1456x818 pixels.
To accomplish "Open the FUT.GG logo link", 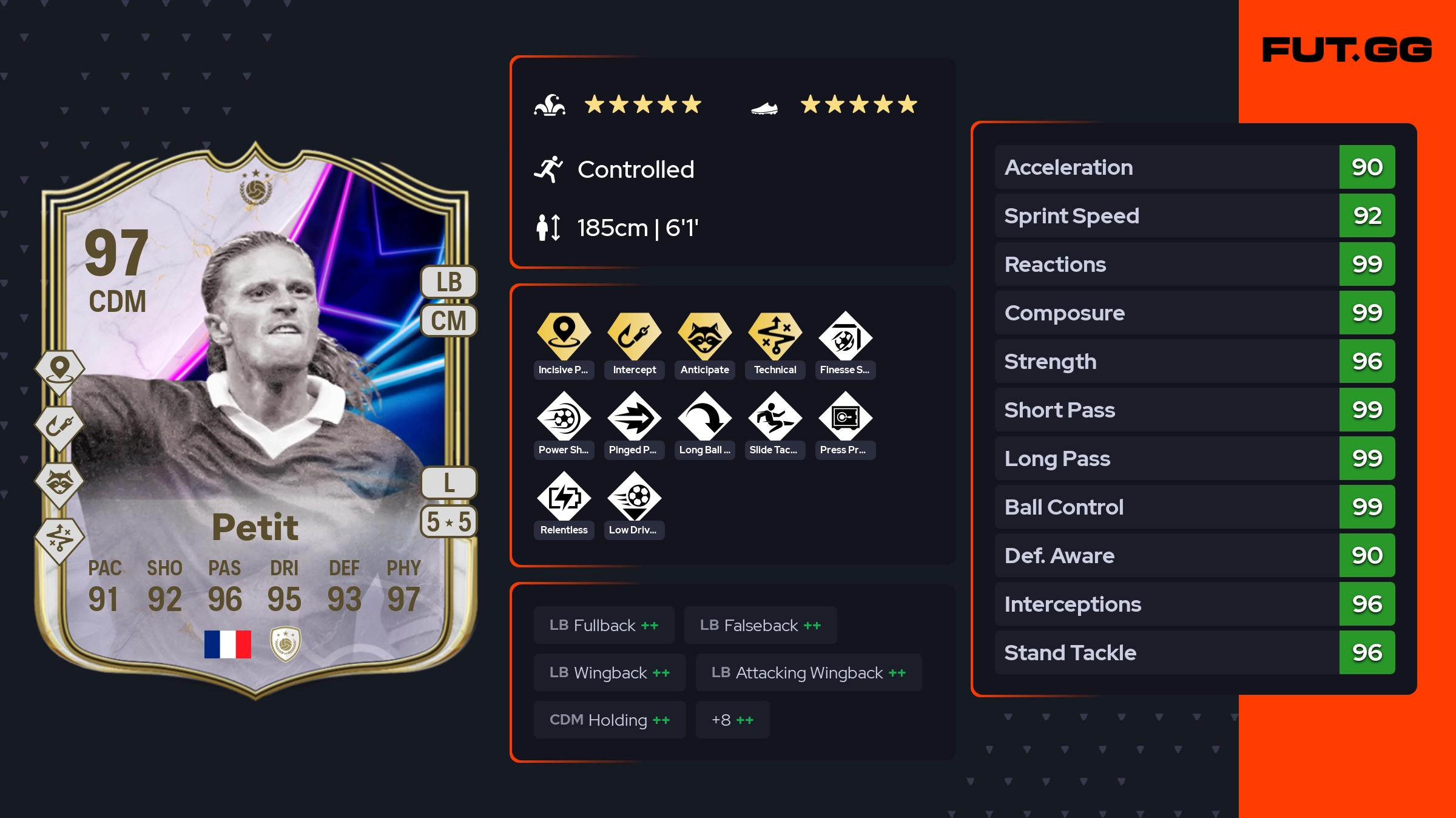I will coord(1347,50).
